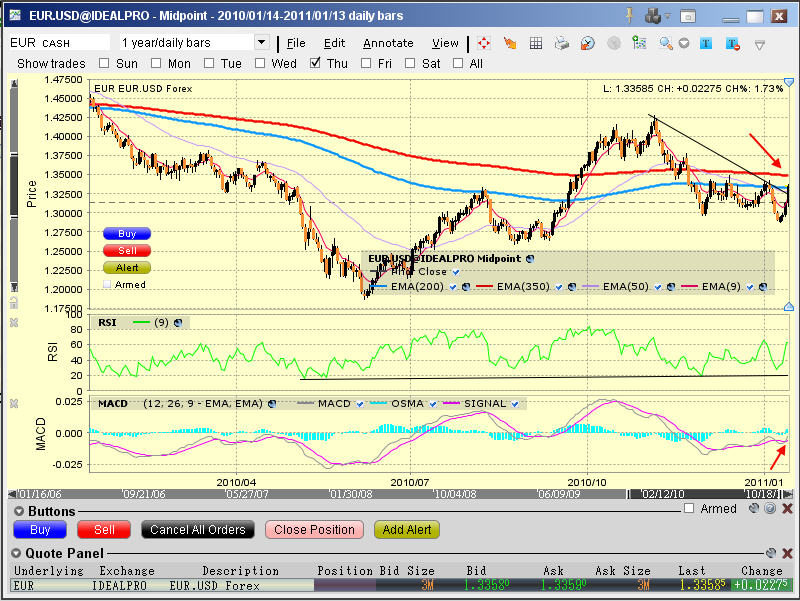Tick the Armed checkbox in Buttons panel
800x601 pixels.
tap(687, 508)
